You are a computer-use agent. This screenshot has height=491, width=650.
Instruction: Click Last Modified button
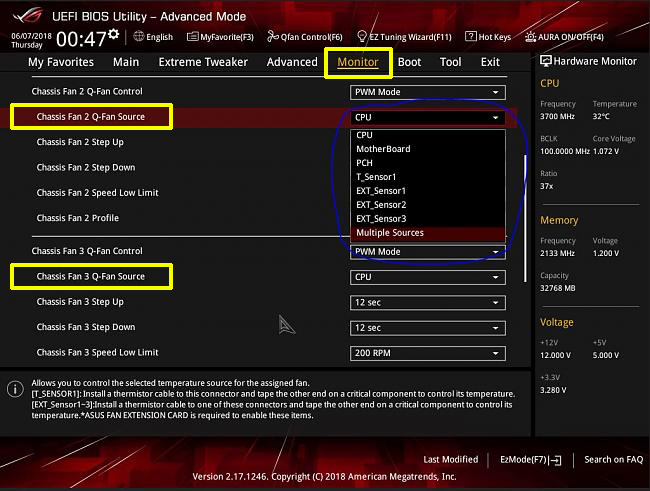[x=451, y=459]
